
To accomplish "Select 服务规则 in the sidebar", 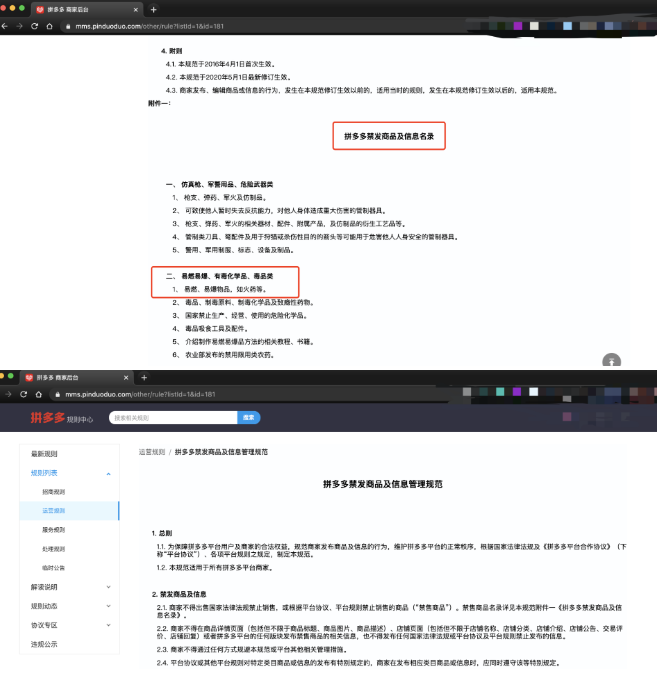I will [x=53, y=530].
